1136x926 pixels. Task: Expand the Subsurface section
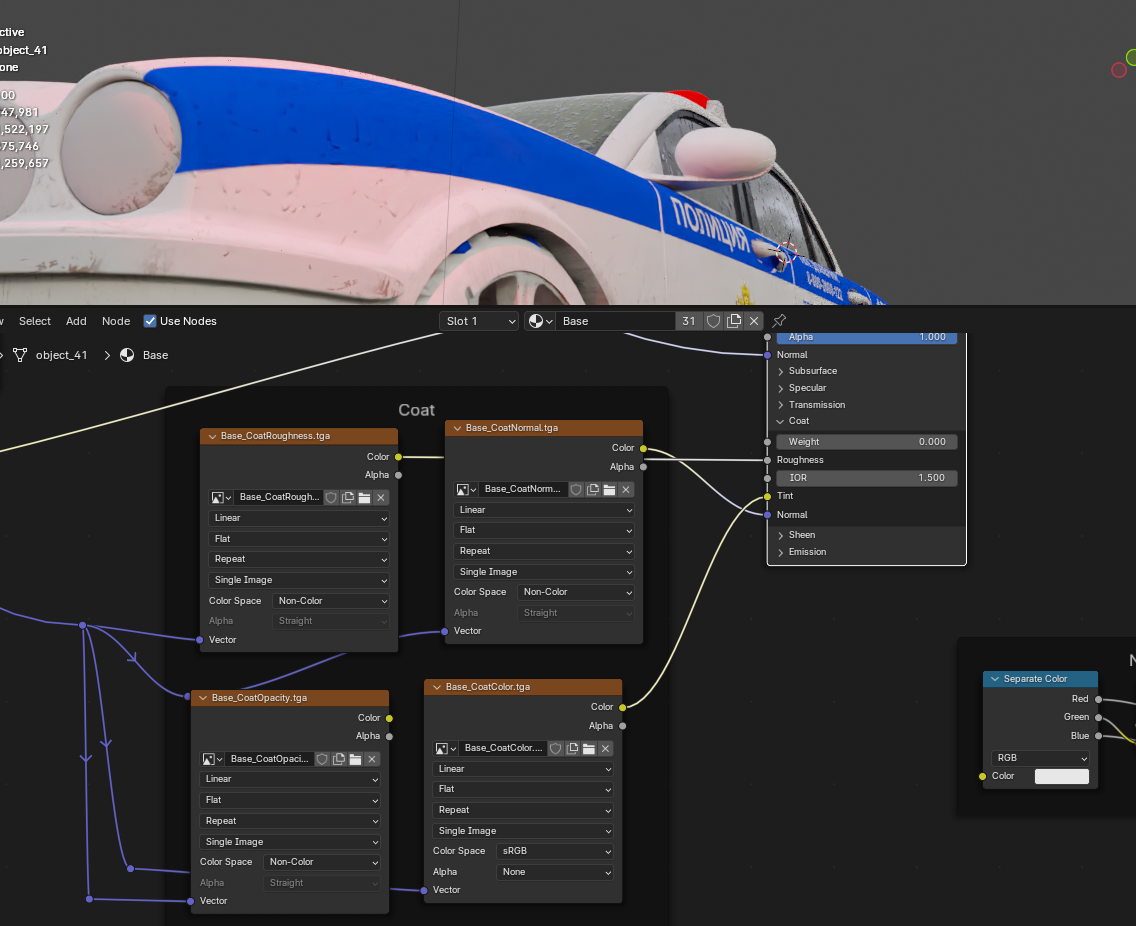tap(812, 371)
